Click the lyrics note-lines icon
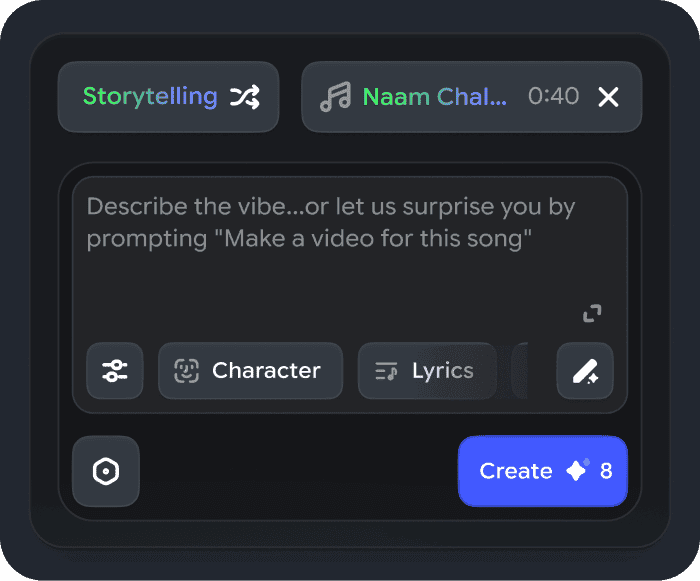This screenshot has height=581, width=700. 386,372
